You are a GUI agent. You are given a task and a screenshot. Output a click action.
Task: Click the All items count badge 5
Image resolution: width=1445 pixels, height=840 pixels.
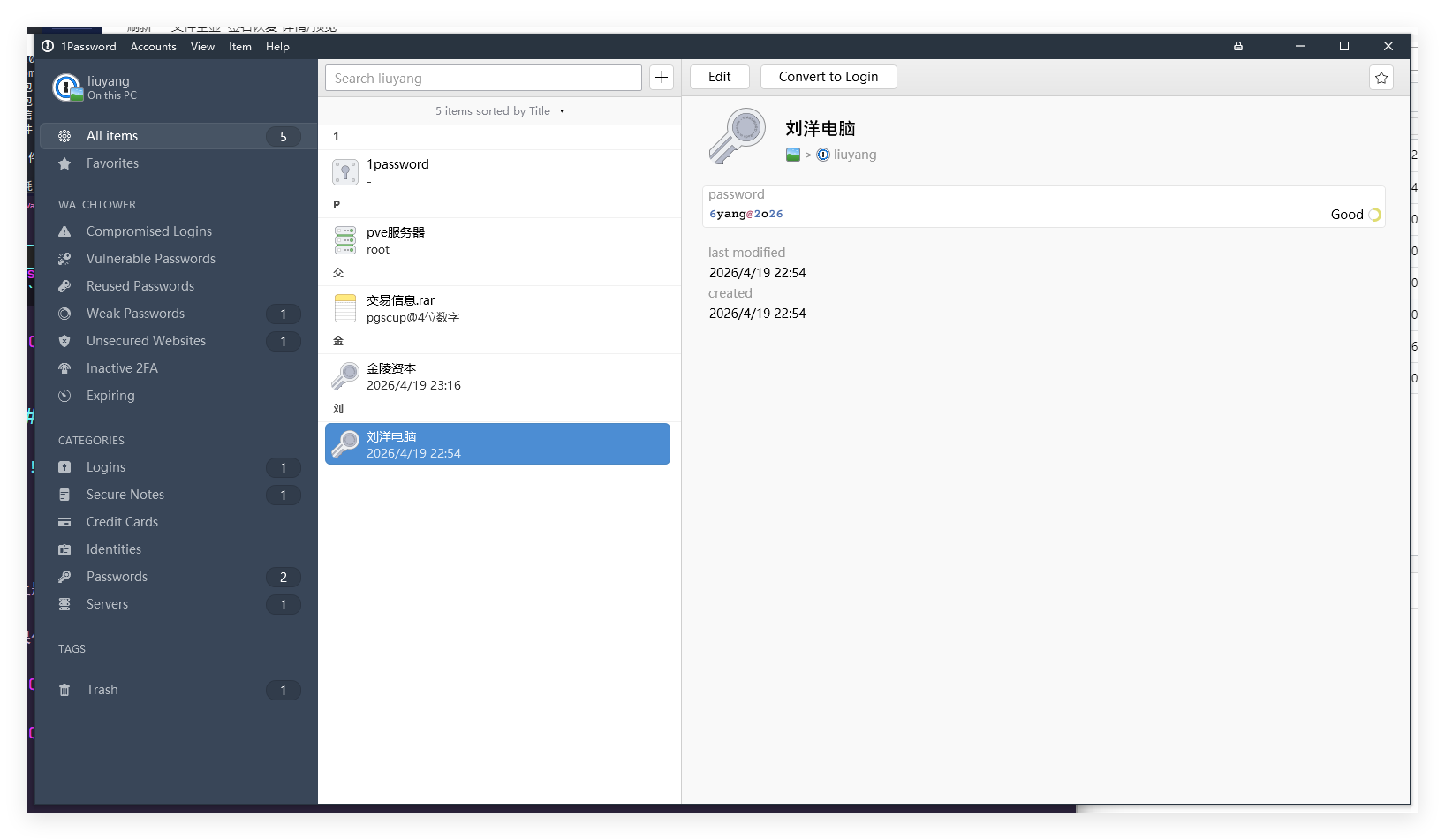pyautogui.click(x=284, y=136)
